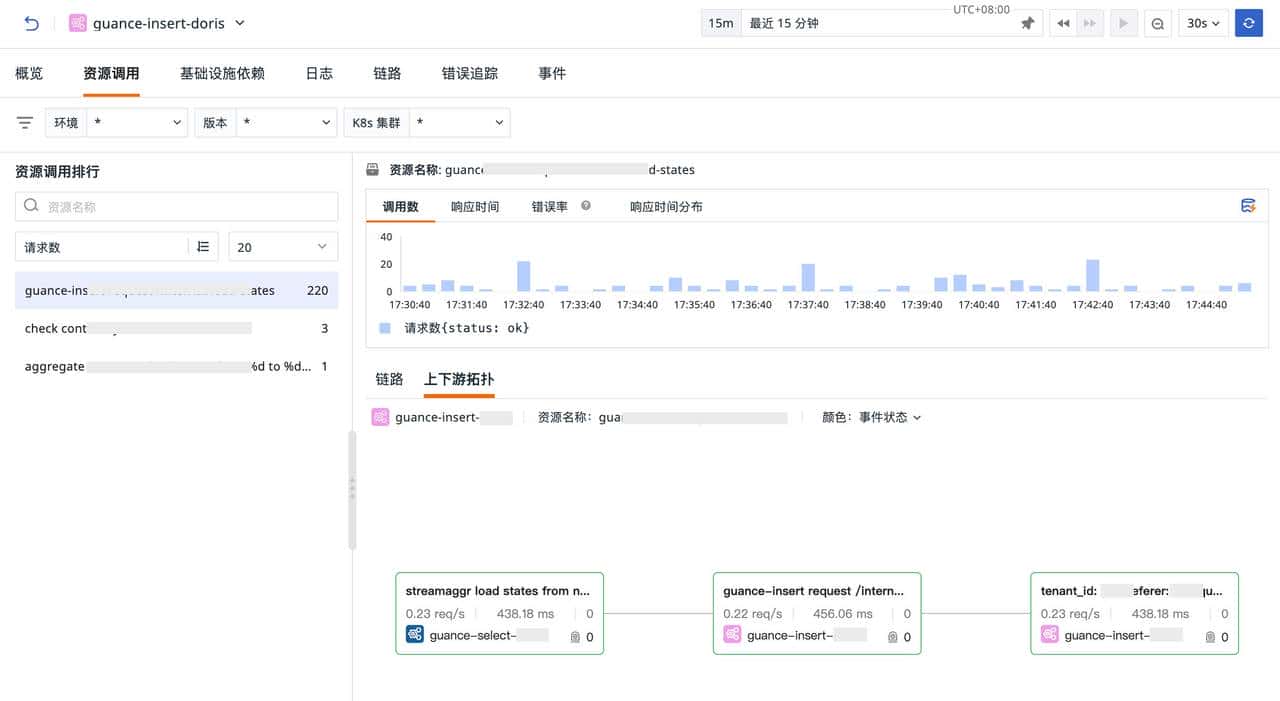Click the chart export icon right of 响应时间分布
This screenshot has width=1280, height=701.
1248,204
